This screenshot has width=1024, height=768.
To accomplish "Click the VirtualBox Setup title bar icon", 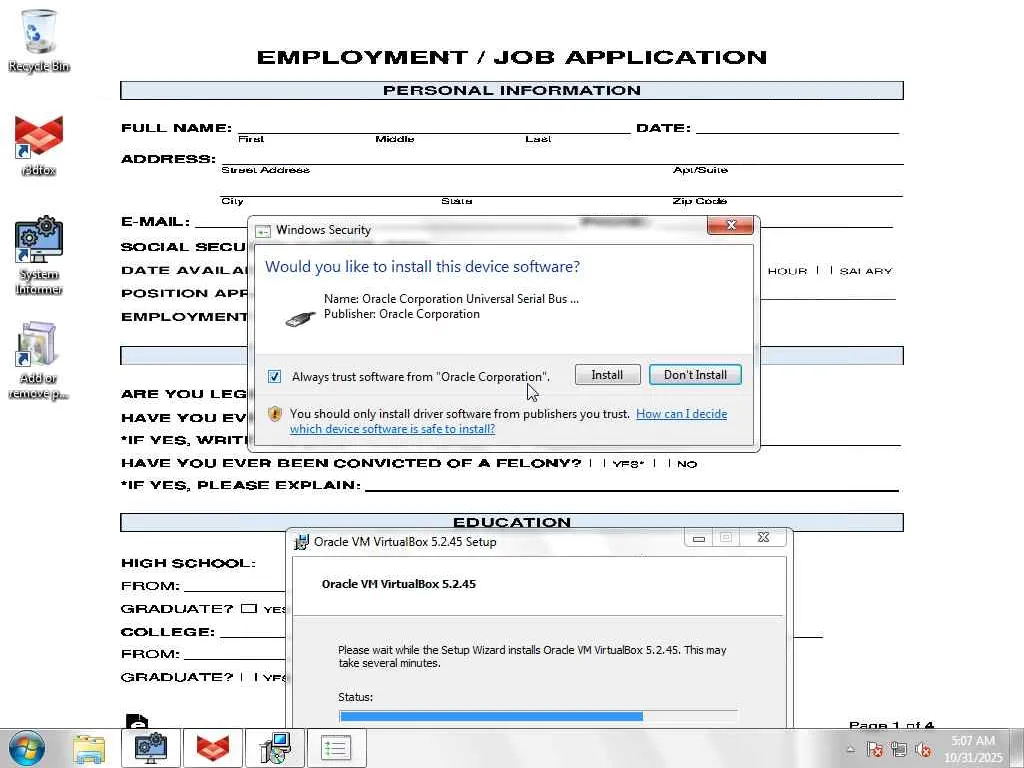I will click(302, 541).
